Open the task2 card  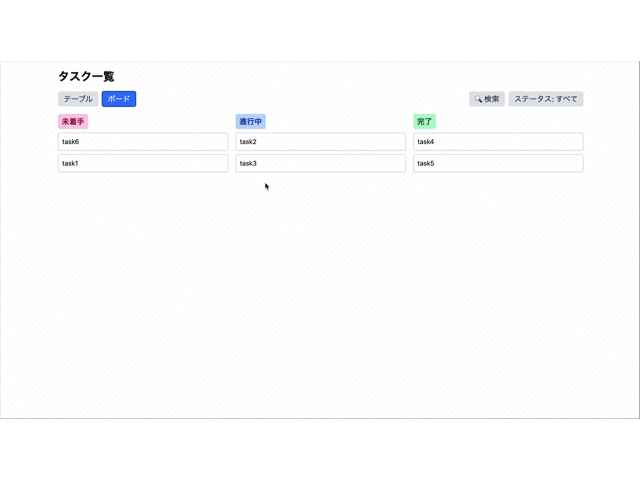coord(320,142)
